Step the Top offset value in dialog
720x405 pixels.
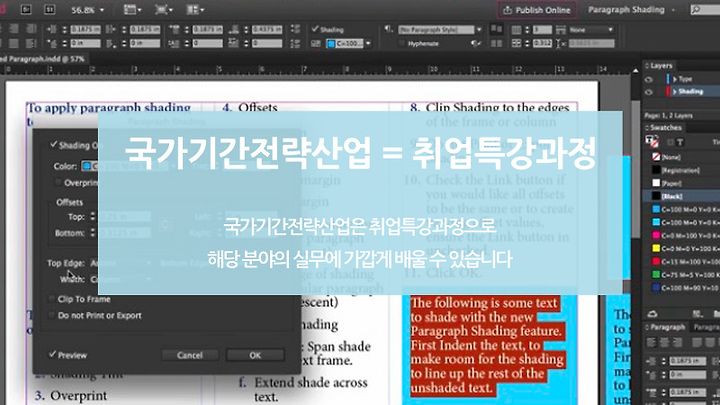click(93, 216)
